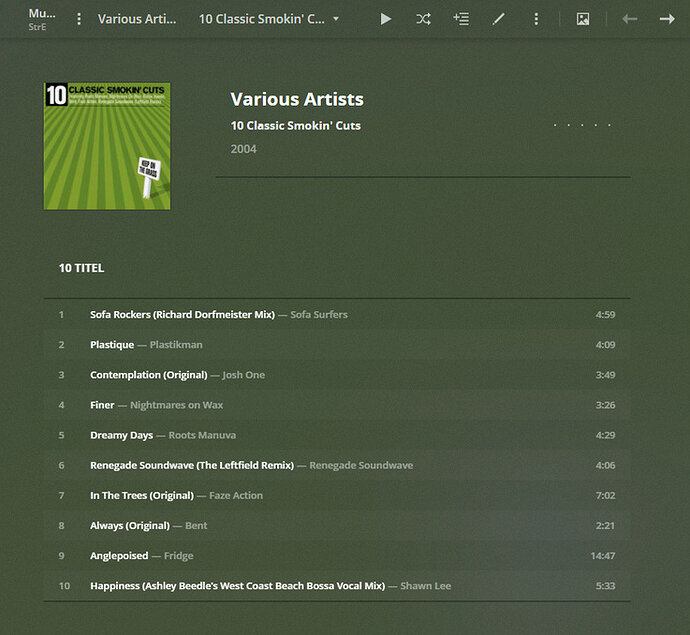This screenshot has width=690, height=635.
Task: Play track Anglepoised
Action: (x=119, y=556)
